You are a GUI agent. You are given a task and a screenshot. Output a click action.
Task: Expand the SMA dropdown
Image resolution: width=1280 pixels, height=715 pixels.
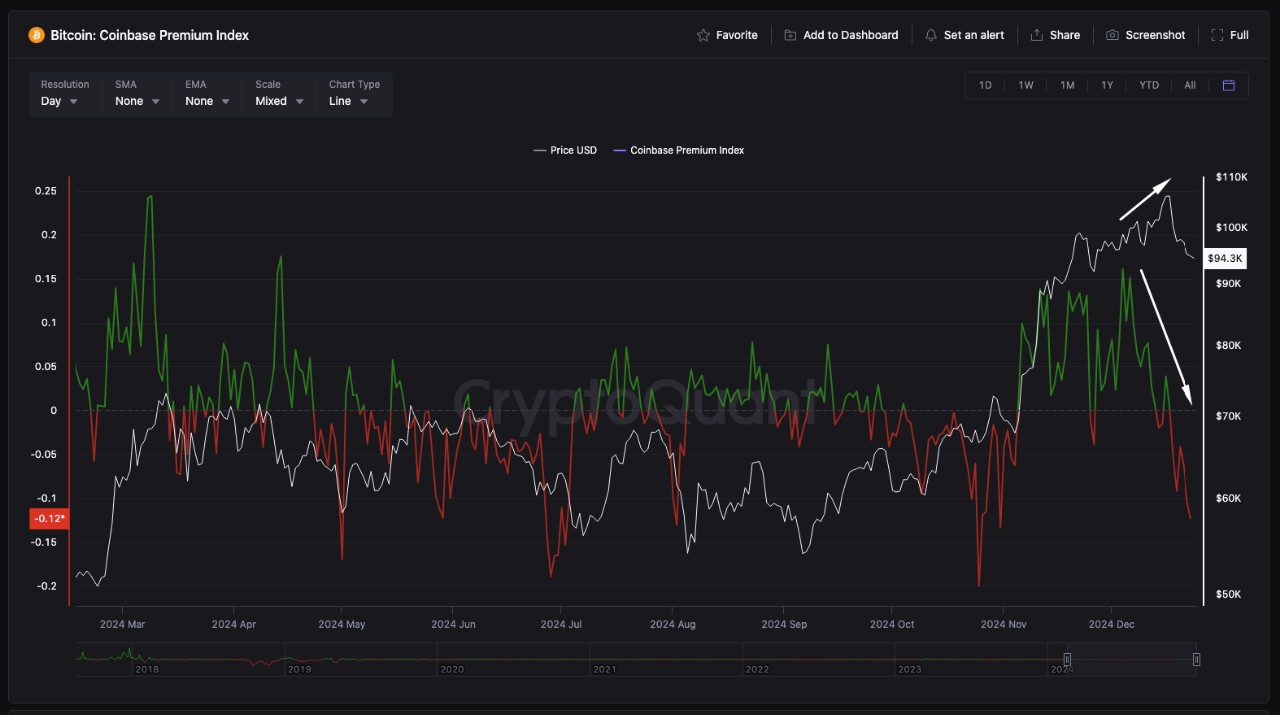pos(136,100)
